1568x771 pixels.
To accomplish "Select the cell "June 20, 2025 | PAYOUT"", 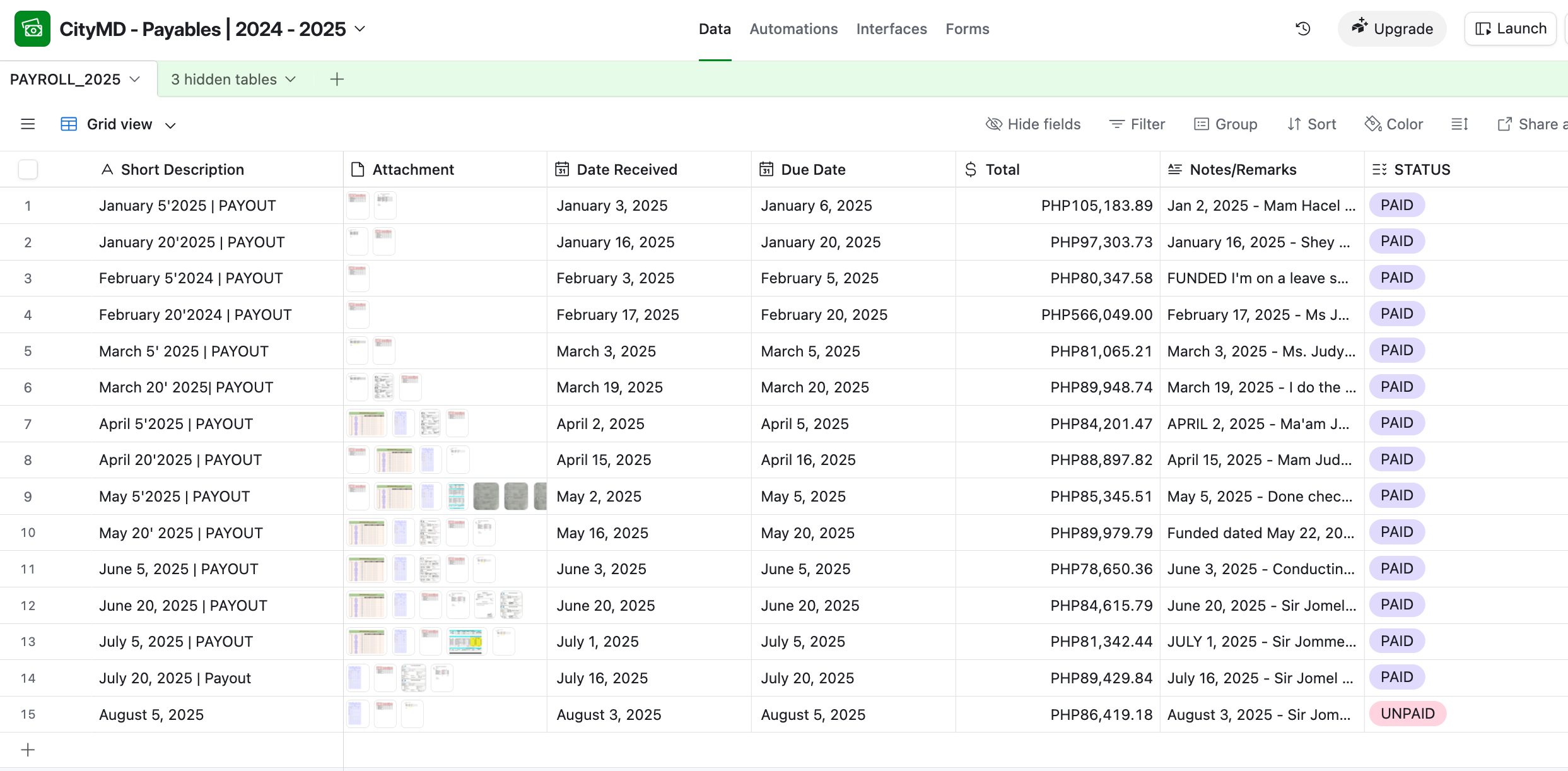I will click(183, 606).
